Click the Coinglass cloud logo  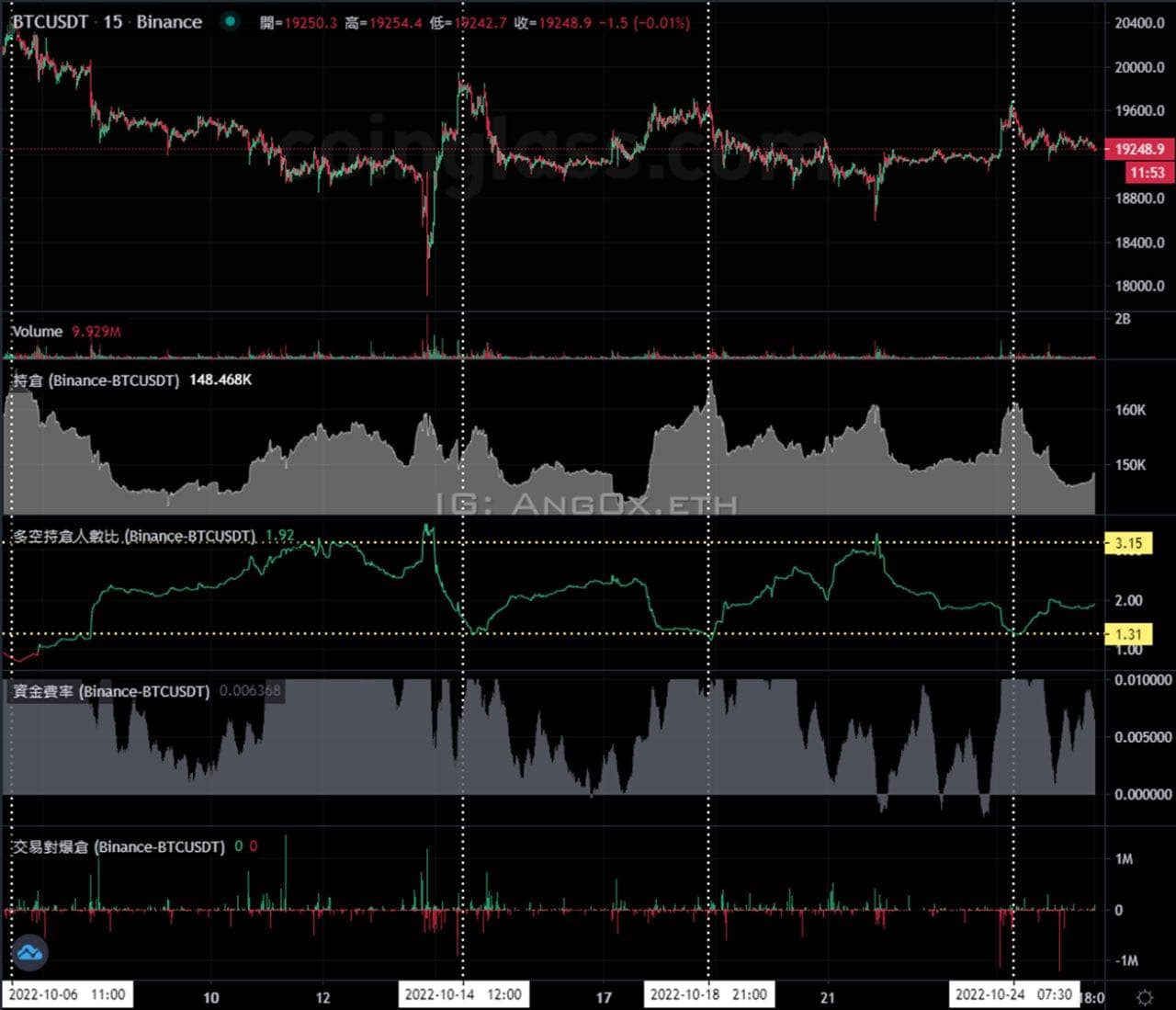coord(30,953)
